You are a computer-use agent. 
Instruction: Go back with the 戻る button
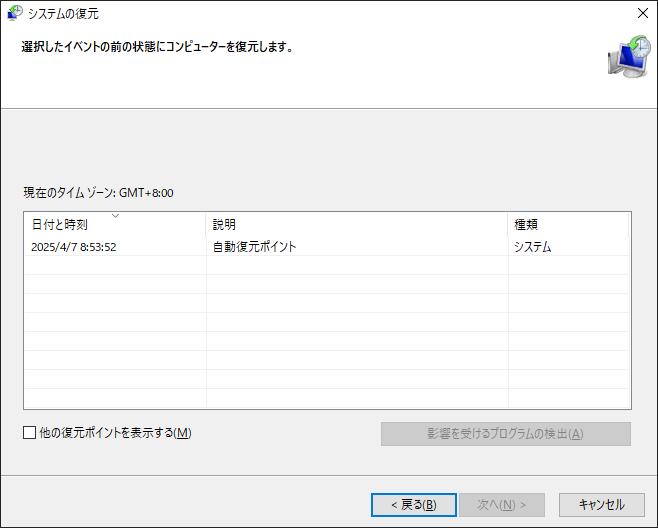(x=414, y=504)
